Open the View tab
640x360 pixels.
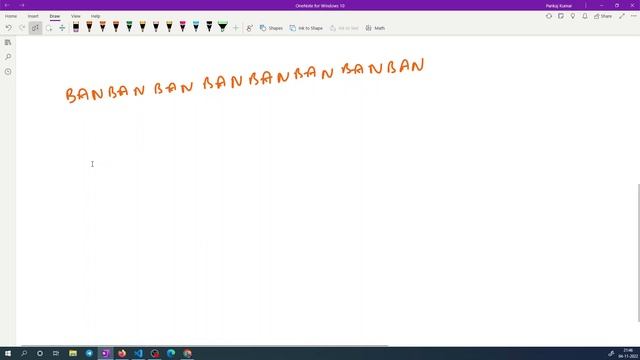76,16
